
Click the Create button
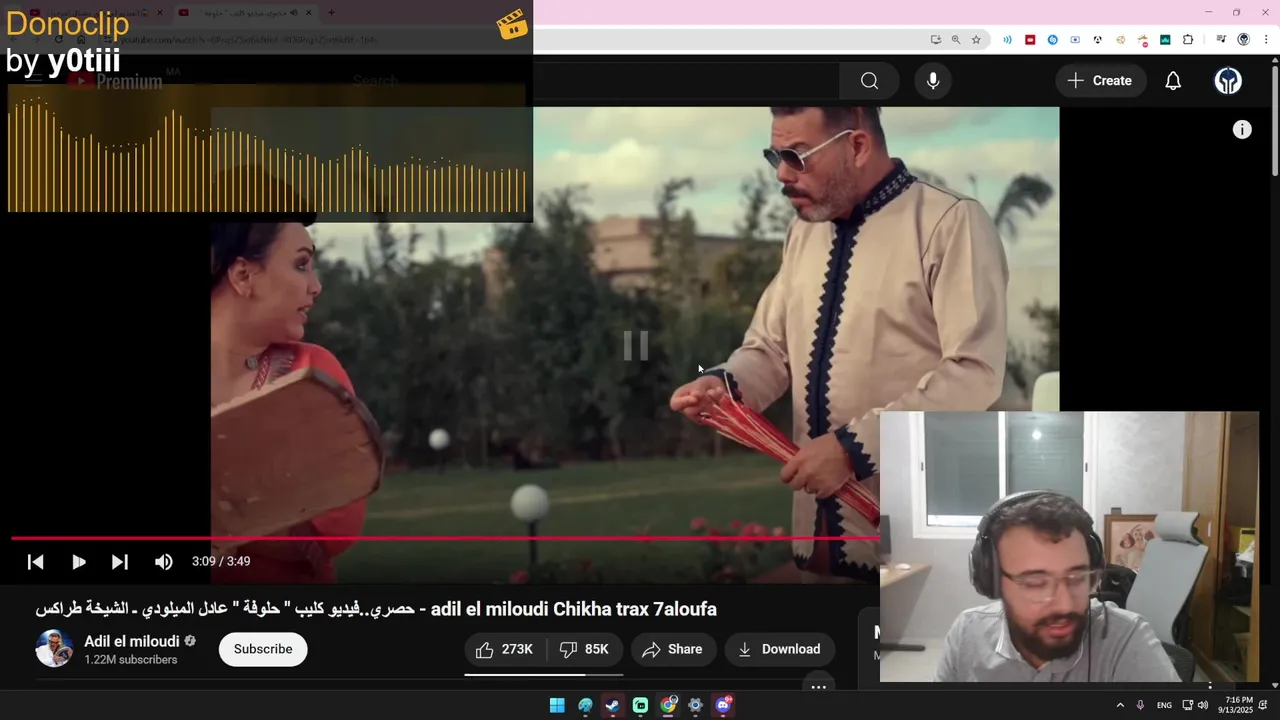(x=1099, y=81)
